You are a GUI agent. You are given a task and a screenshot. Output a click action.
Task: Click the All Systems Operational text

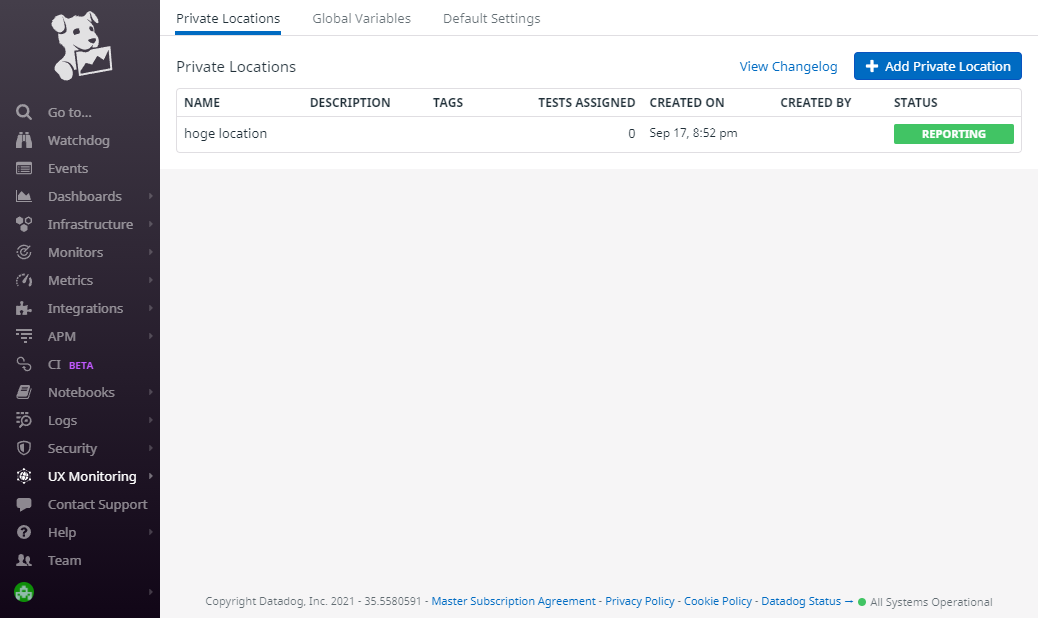pyautogui.click(x=931, y=602)
